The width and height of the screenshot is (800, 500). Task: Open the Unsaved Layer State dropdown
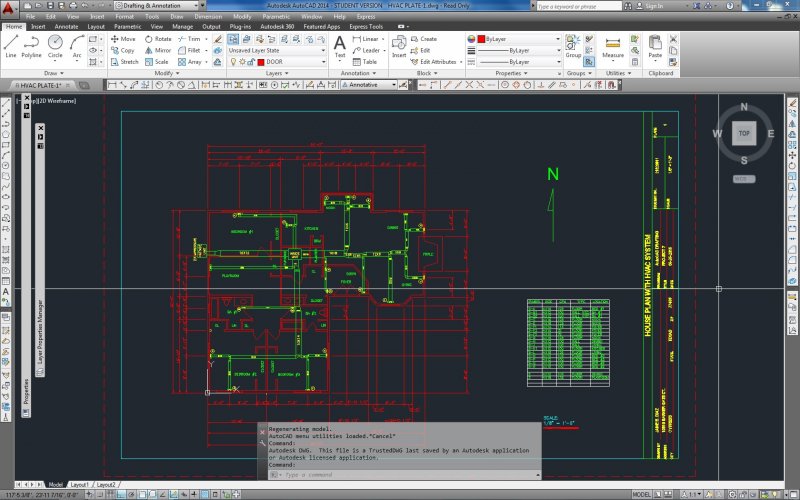275,50
